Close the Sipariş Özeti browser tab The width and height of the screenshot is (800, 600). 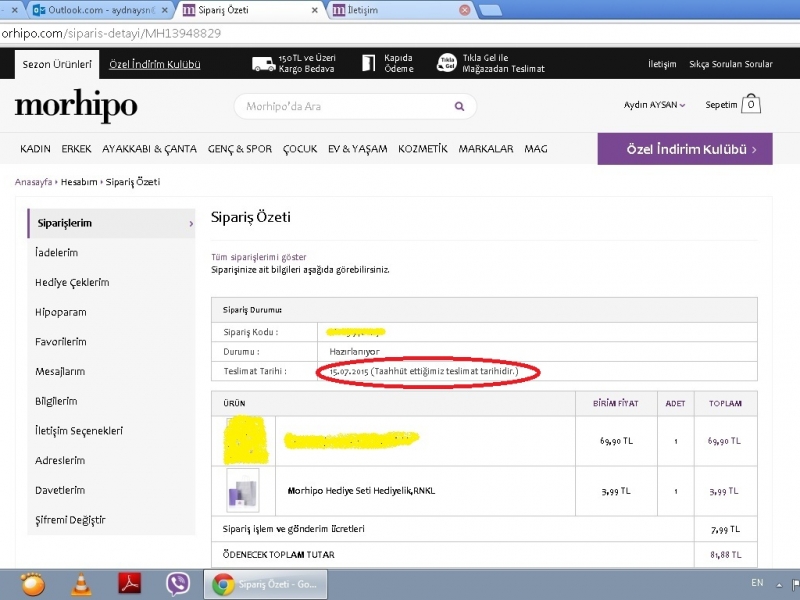pos(315,10)
